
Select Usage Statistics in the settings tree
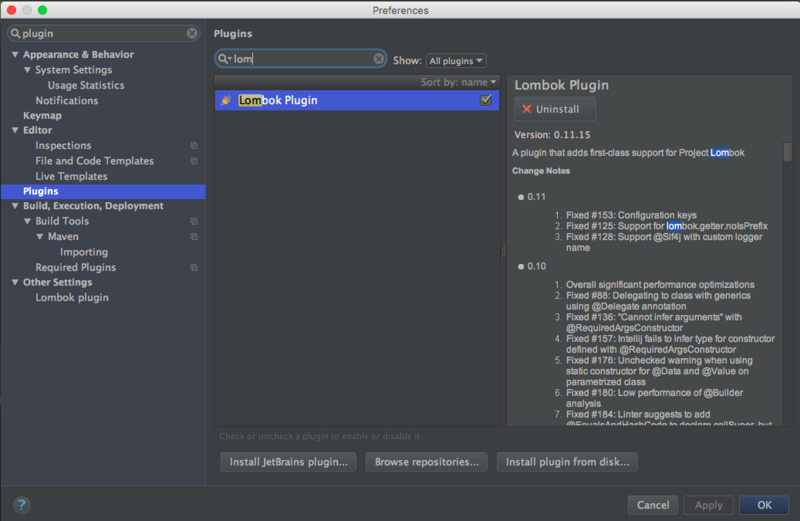(x=86, y=85)
